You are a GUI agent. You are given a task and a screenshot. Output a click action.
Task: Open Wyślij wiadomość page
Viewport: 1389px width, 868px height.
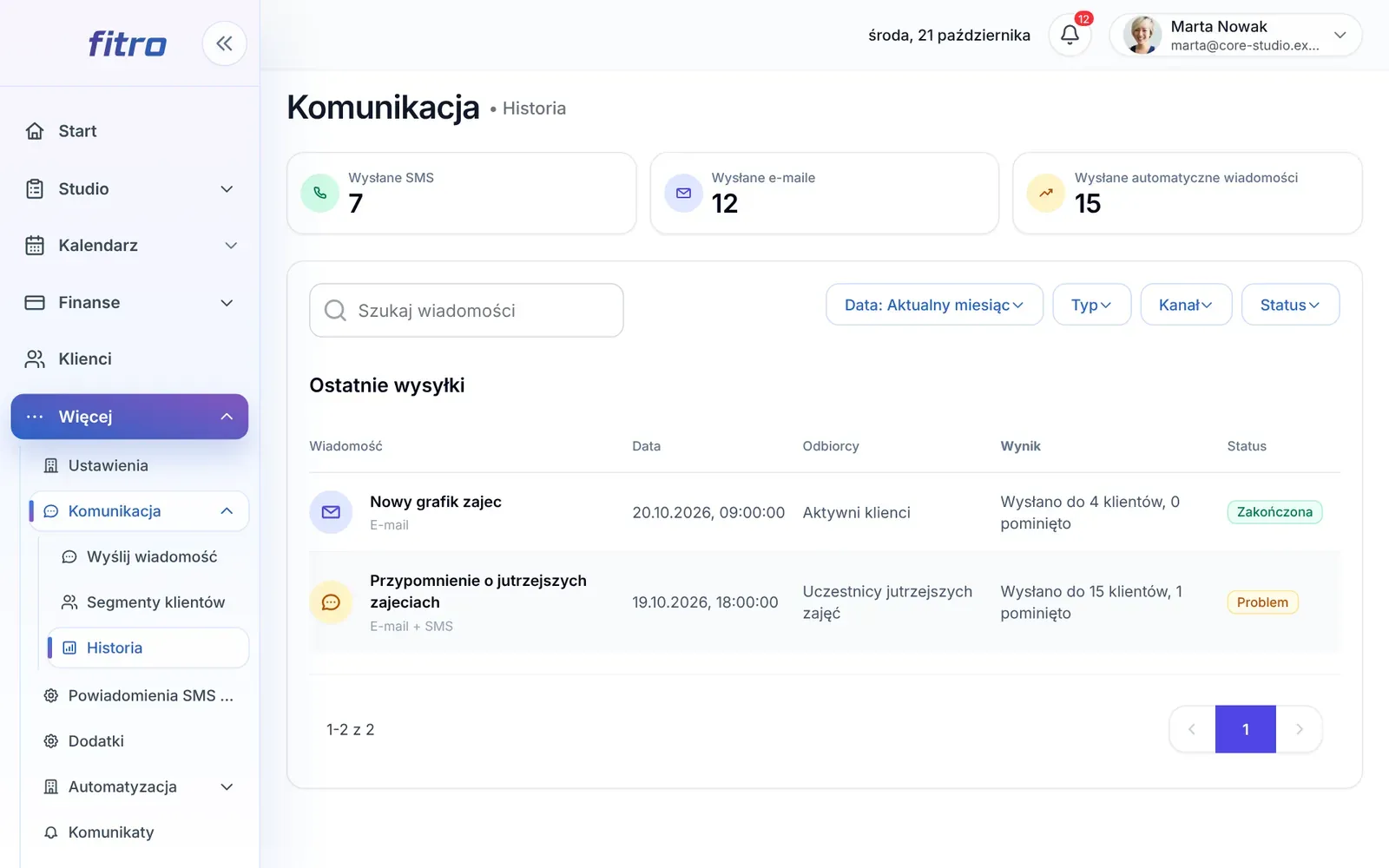point(152,557)
